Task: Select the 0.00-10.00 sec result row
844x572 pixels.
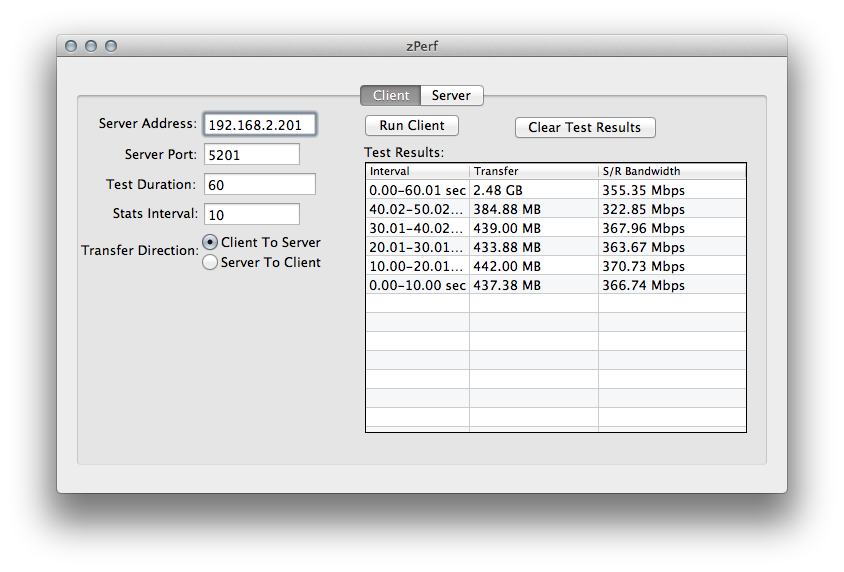Action: coord(556,285)
